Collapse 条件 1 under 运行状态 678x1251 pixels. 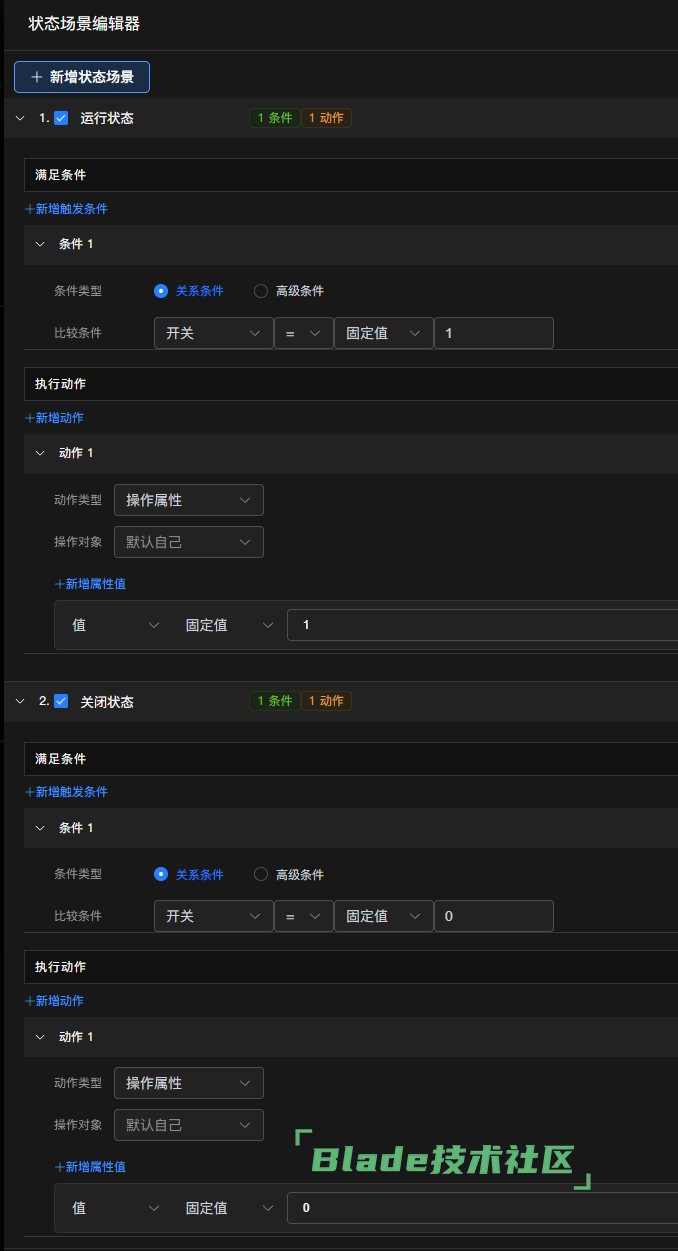(40, 244)
